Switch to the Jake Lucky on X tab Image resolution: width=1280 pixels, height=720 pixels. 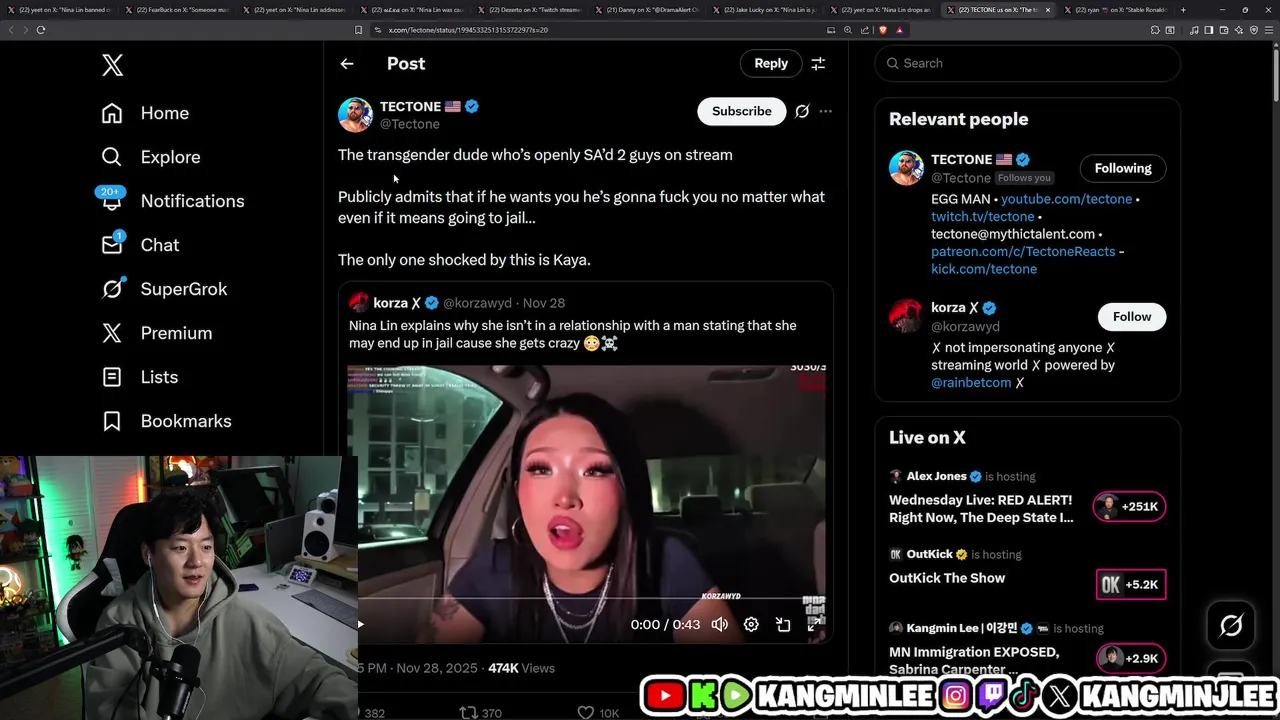click(762, 10)
